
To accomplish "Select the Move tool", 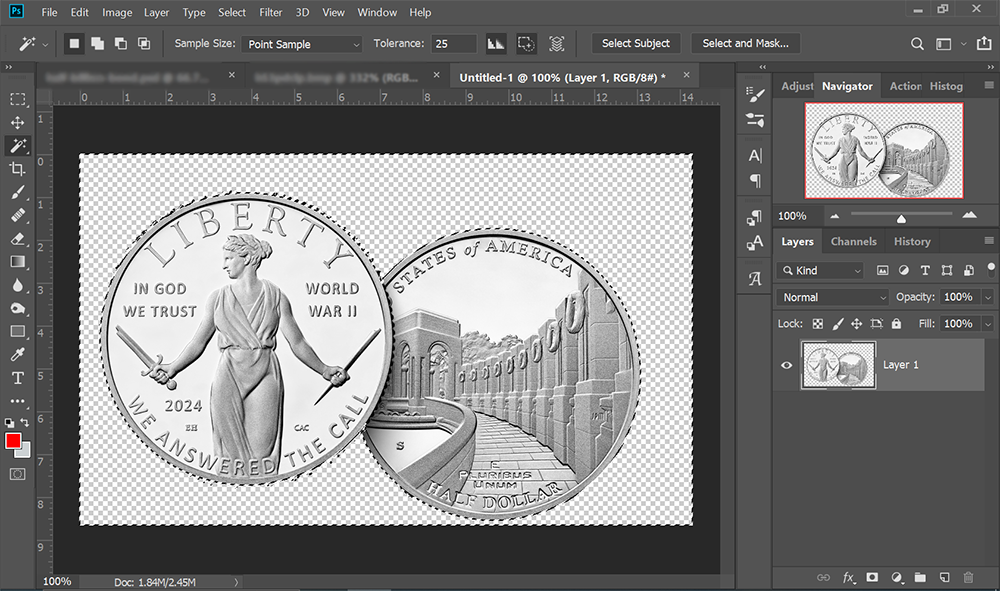I will [18, 122].
